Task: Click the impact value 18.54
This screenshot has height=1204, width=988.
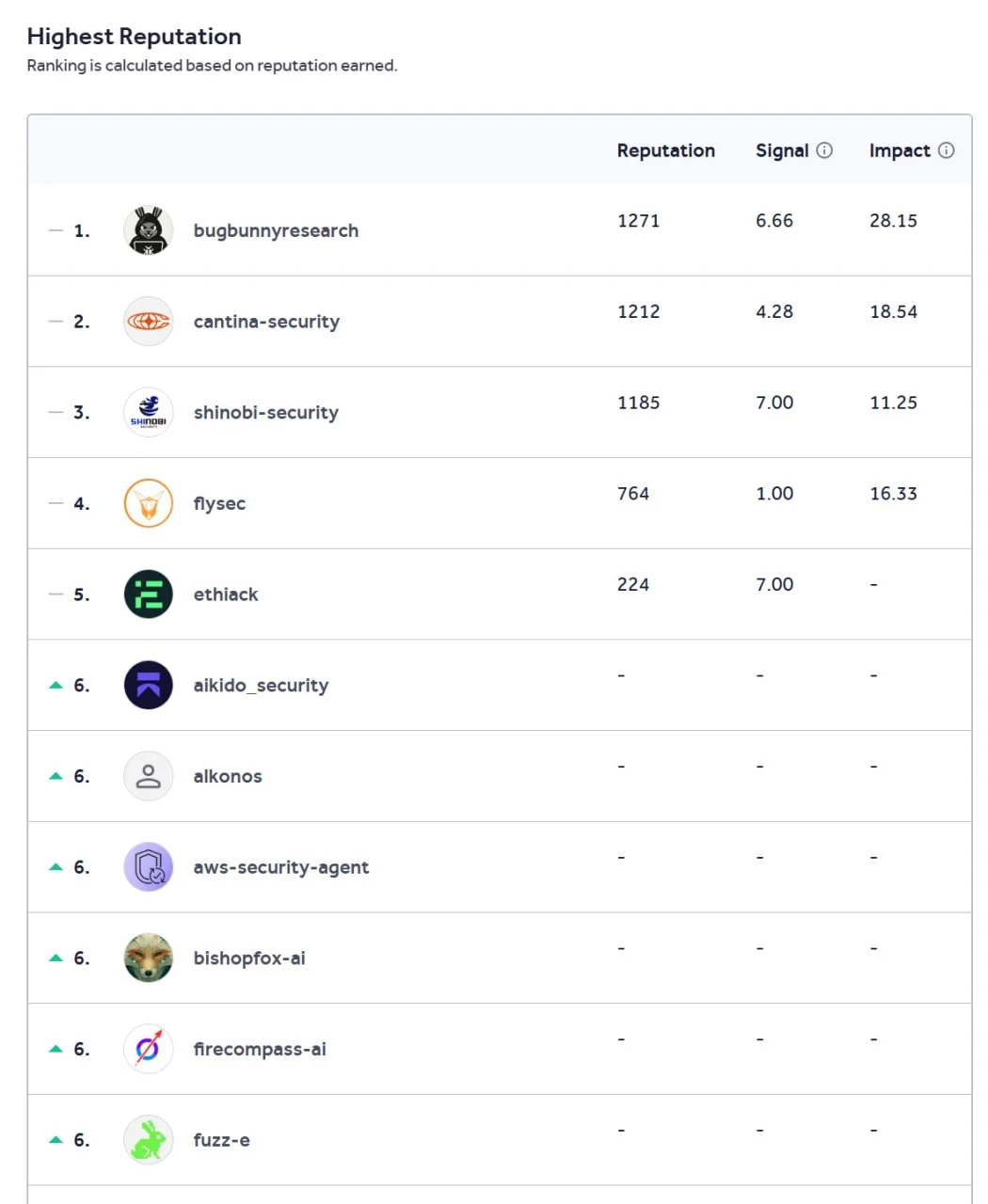Action: (893, 311)
